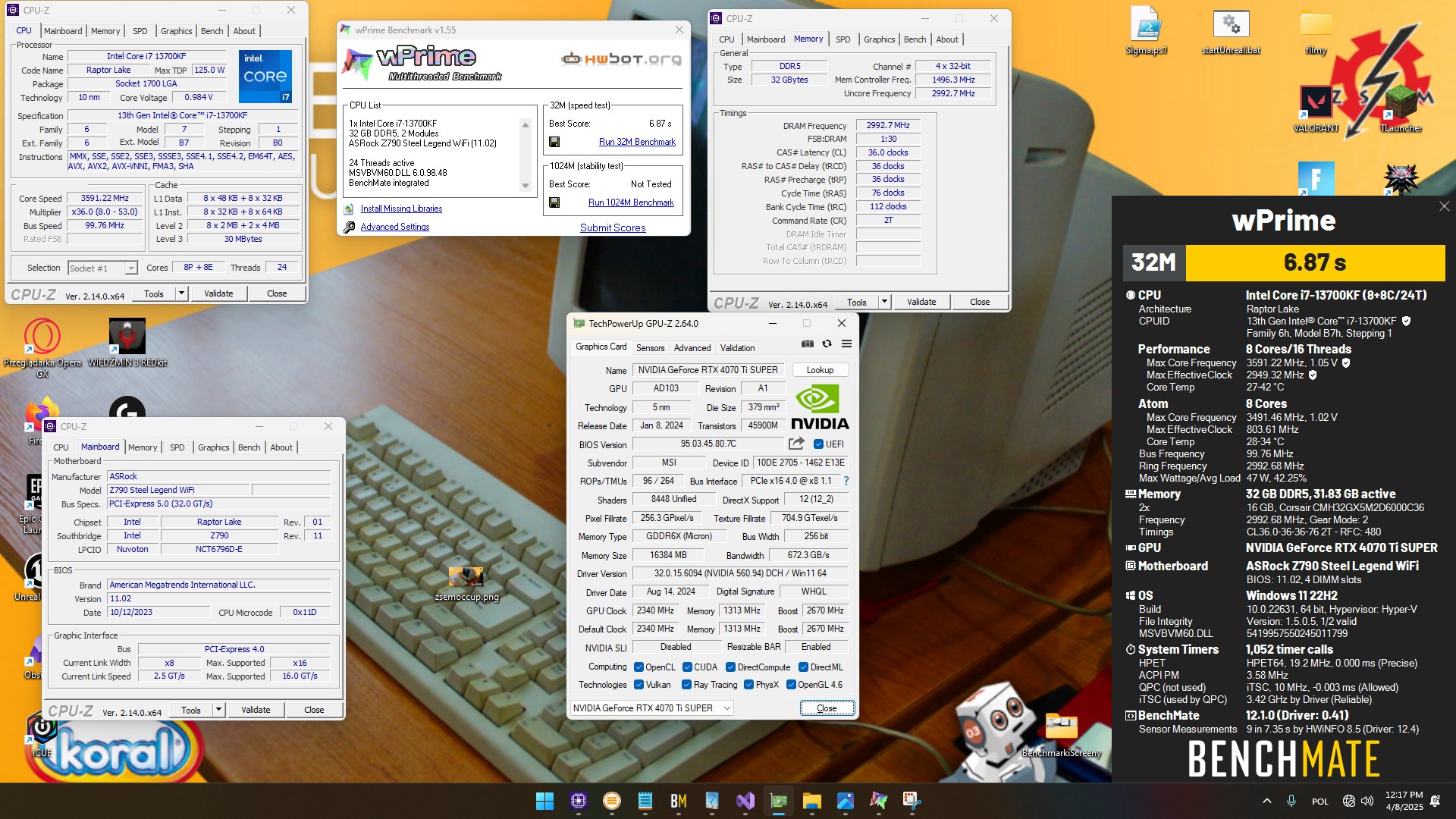Open the filmy folder on desktop
This screenshot has height=819, width=1456.
tap(1316, 31)
